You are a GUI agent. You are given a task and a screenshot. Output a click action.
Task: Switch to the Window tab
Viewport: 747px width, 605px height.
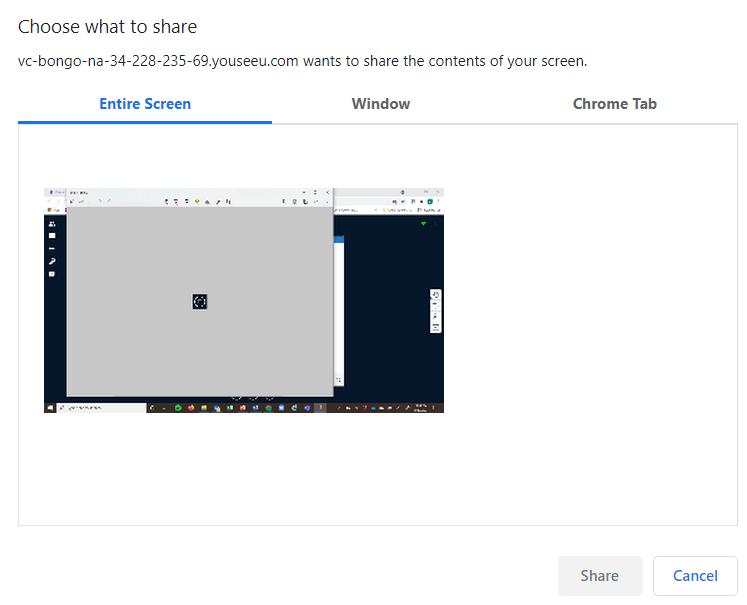[x=380, y=104]
